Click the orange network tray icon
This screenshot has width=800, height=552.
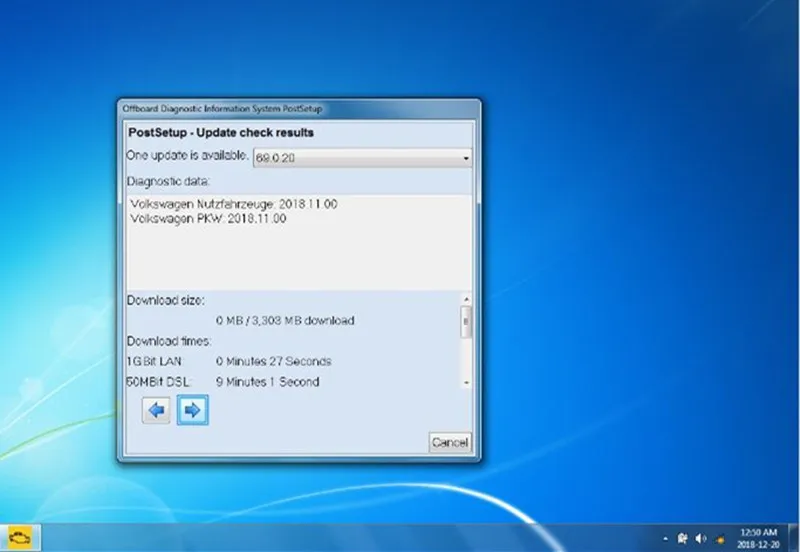pos(720,539)
